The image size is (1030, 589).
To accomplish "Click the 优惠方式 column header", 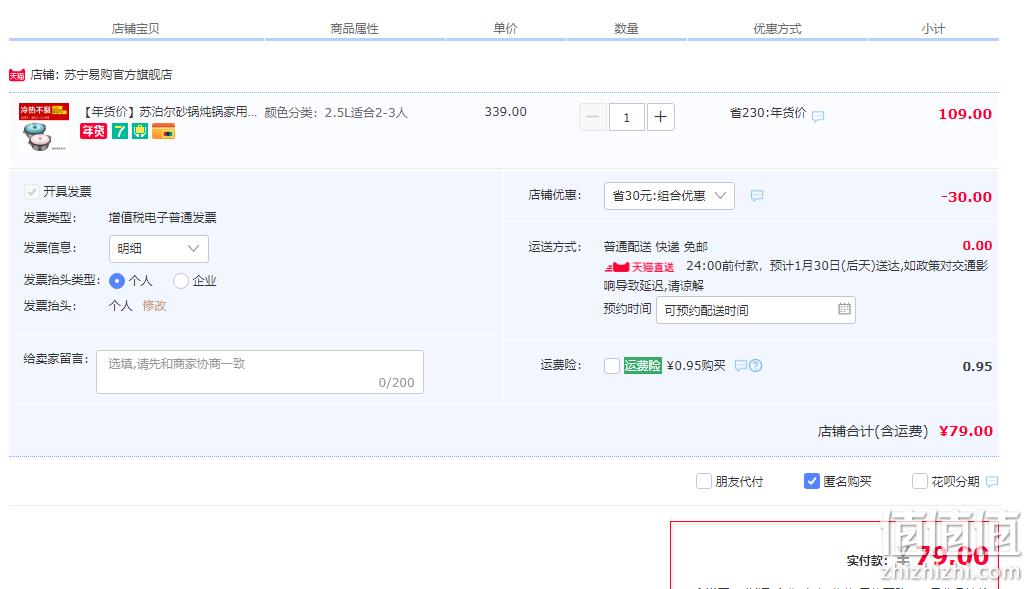I will 777,29.
